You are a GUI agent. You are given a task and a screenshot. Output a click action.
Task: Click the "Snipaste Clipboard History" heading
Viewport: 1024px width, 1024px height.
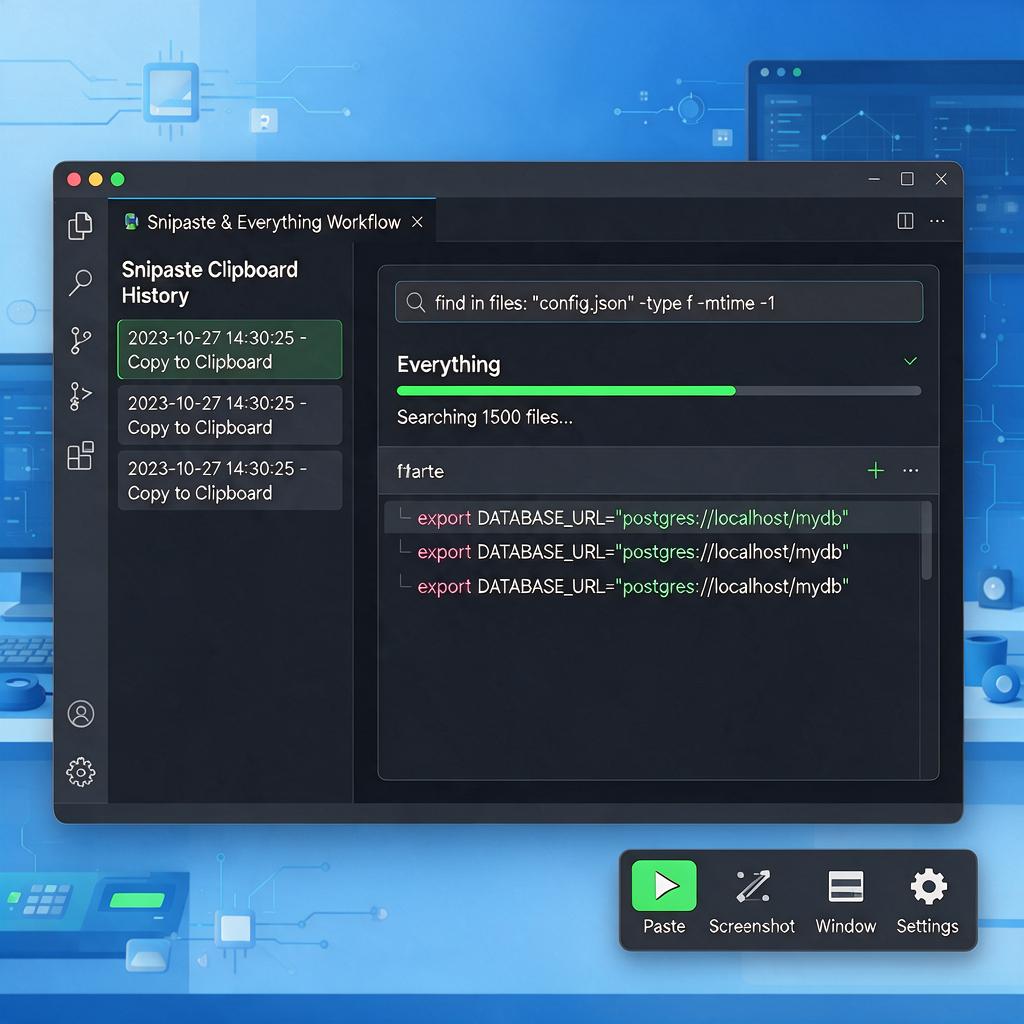tap(210, 282)
